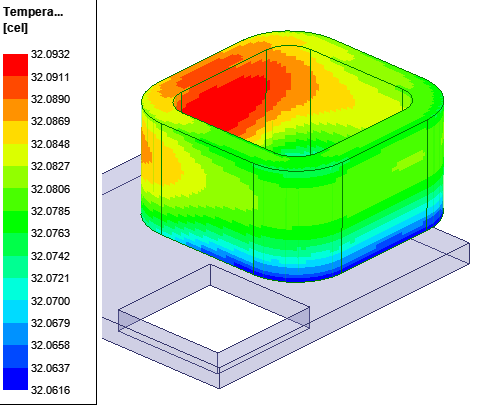Click the 32.0742 legend value
The image size is (478, 405).
pyautogui.click(x=50, y=256)
